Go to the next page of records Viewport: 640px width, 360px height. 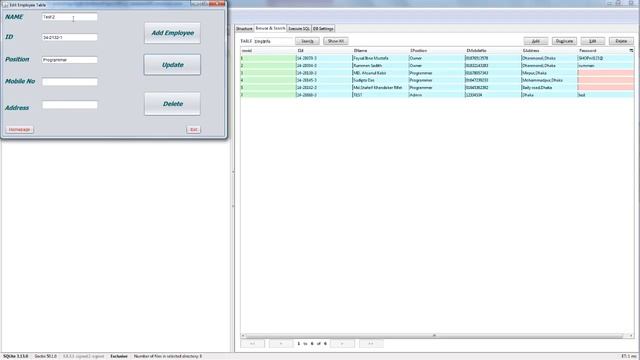342,344
